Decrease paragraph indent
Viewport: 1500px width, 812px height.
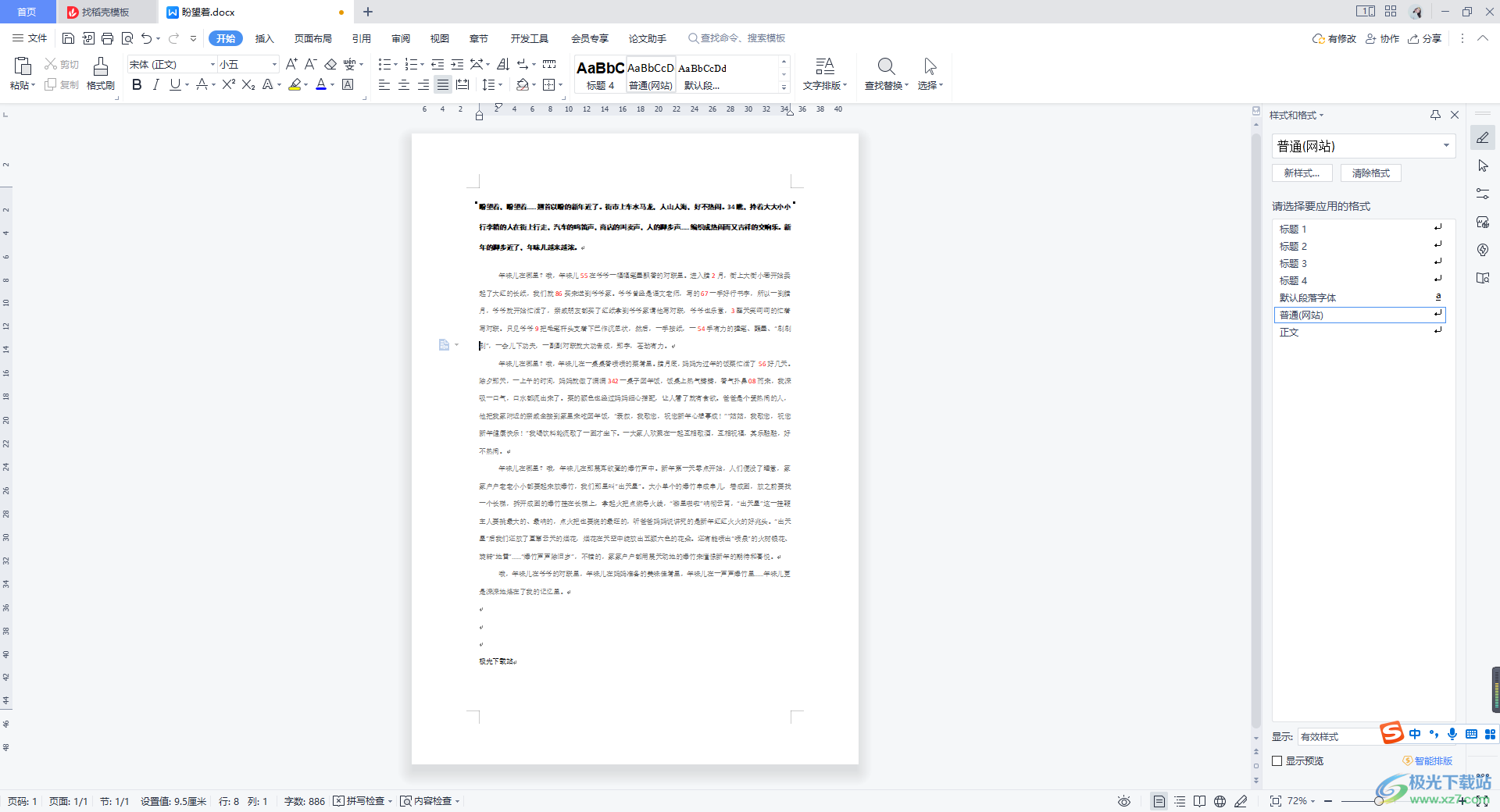point(437,64)
